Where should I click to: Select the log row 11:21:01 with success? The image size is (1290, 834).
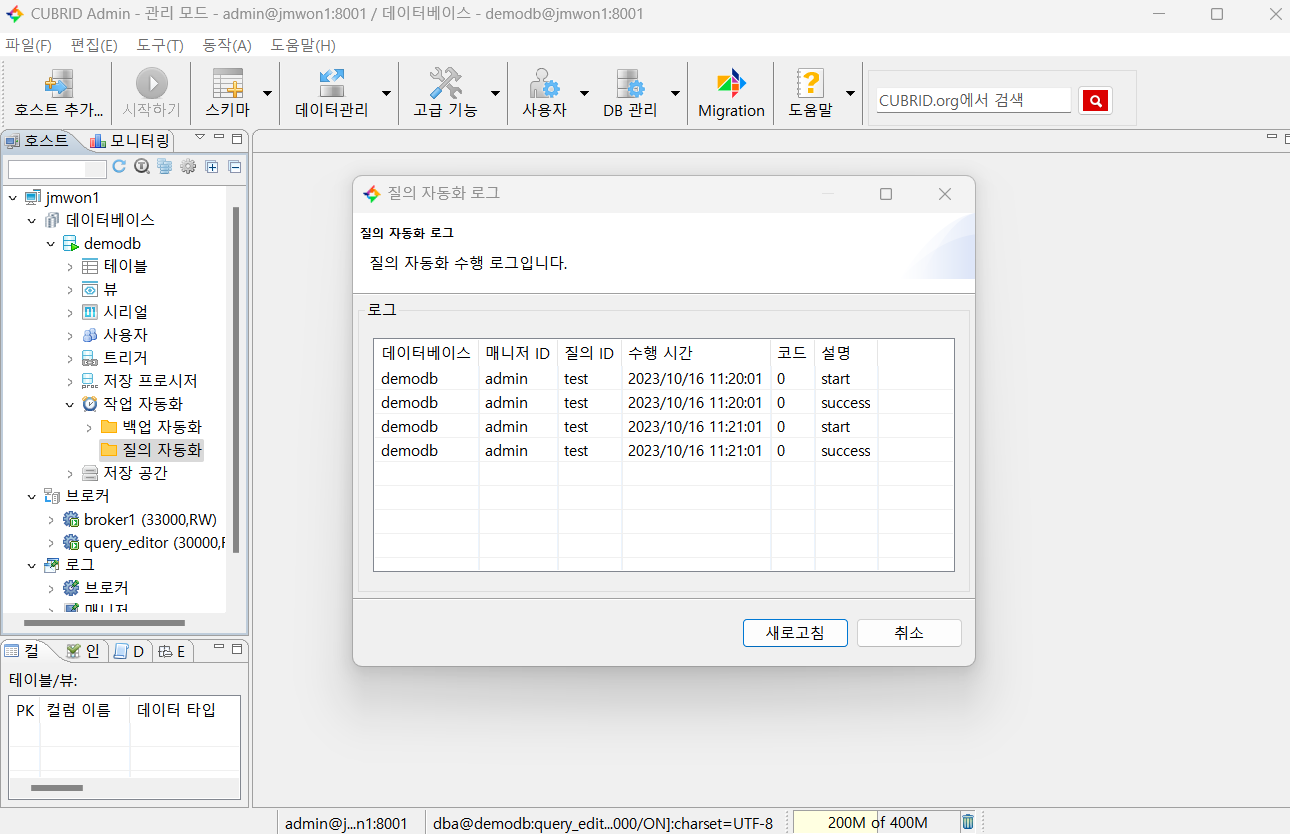tap(664, 451)
